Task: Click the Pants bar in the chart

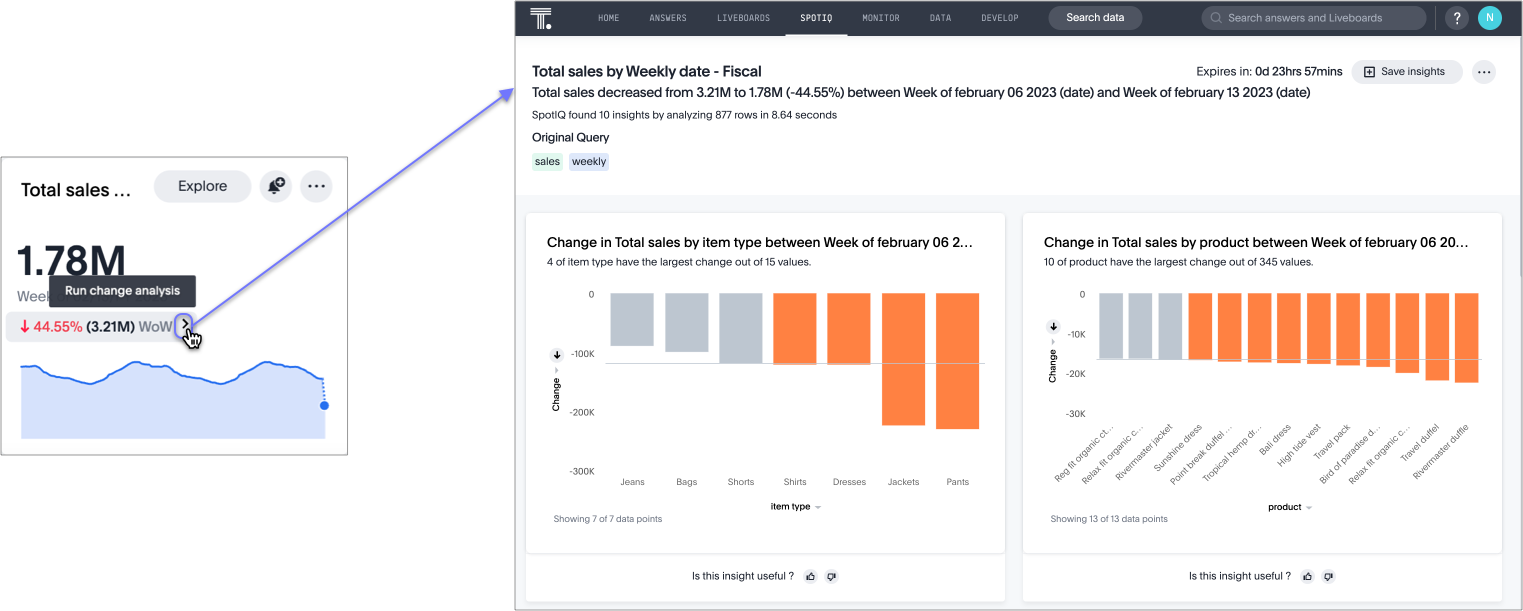Action: click(957, 361)
